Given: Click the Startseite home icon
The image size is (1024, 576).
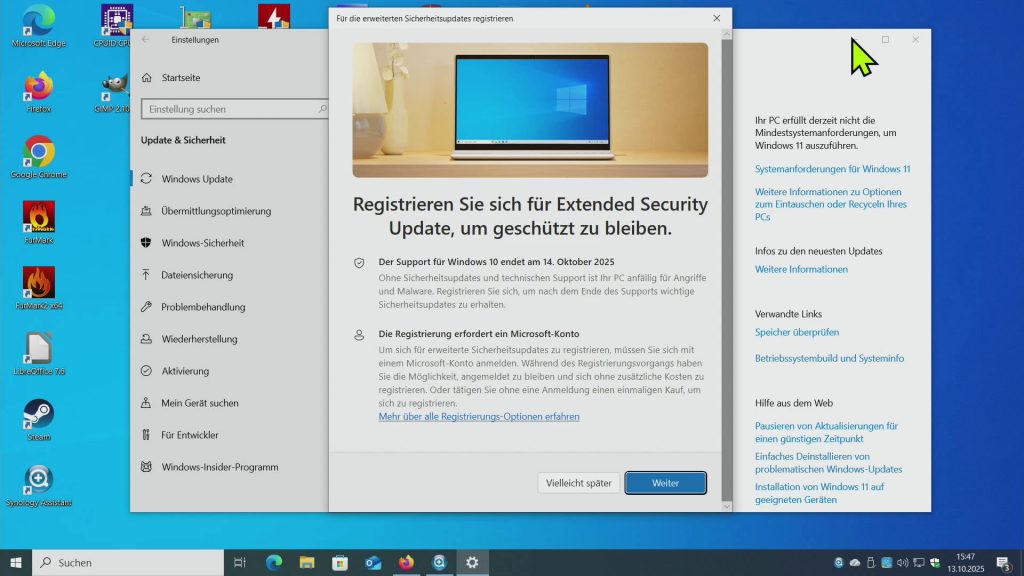Looking at the screenshot, I should pos(146,77).
